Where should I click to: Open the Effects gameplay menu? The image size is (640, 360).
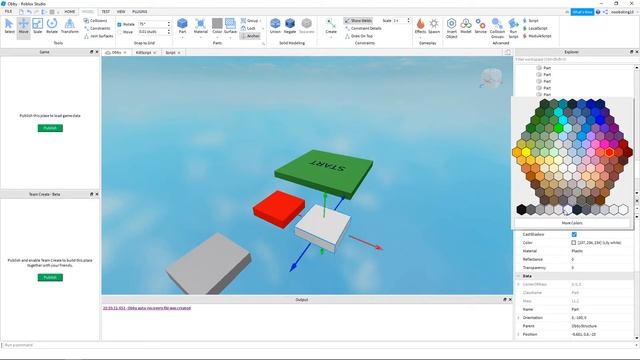coord(420,26)
